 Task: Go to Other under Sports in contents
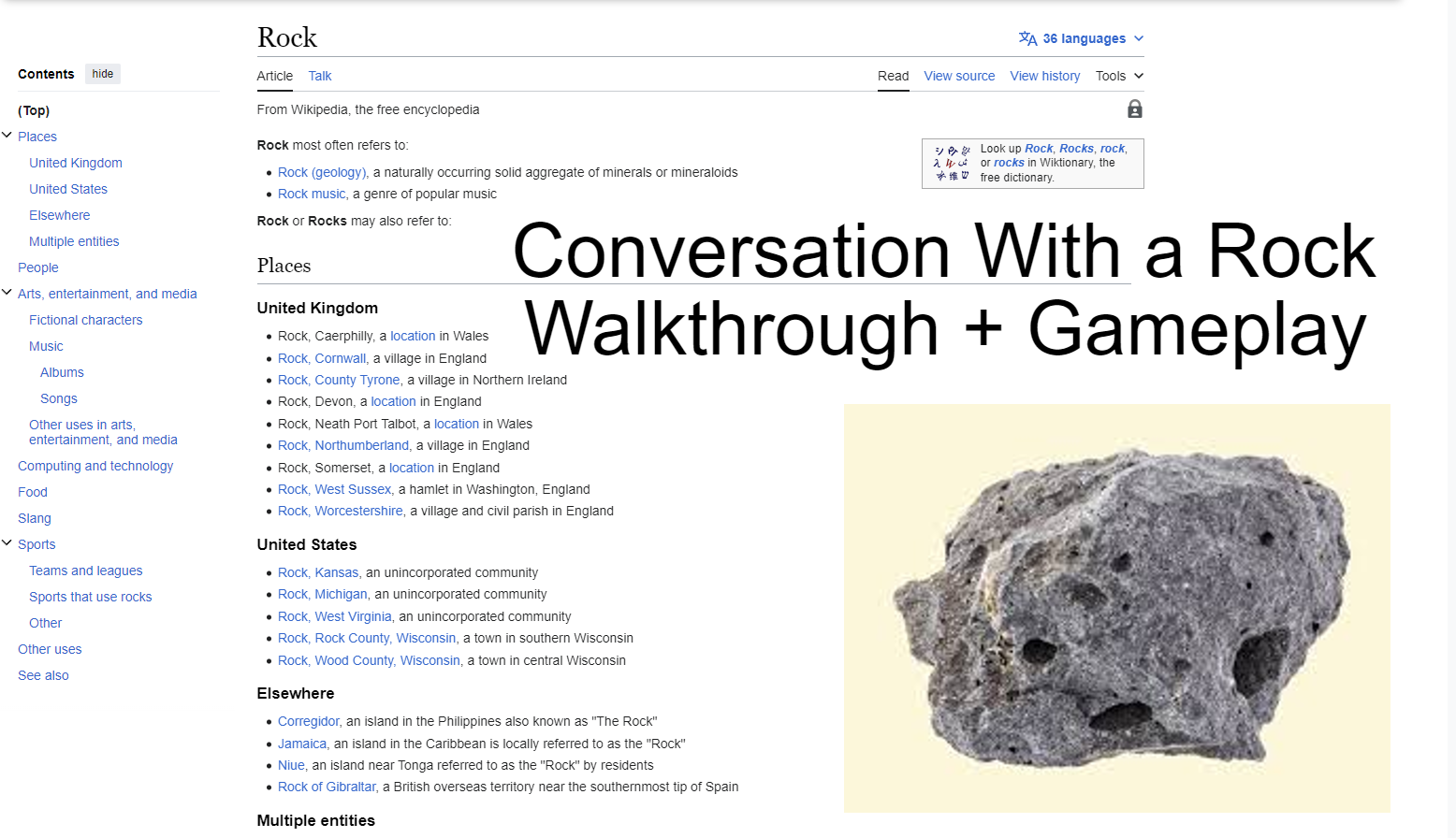(x=46, y=623)
